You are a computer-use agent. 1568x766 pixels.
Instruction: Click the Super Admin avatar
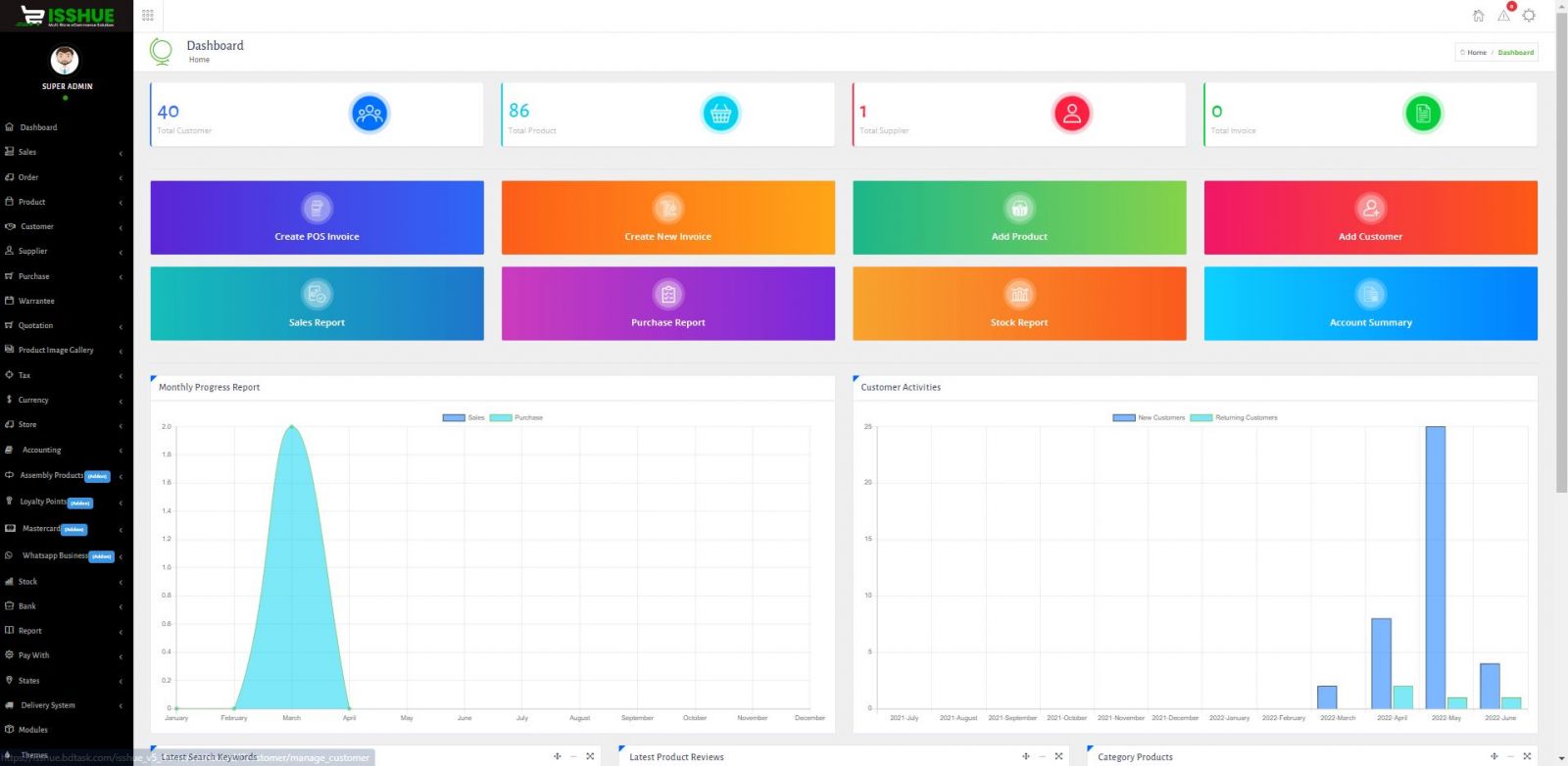[65, 61]
